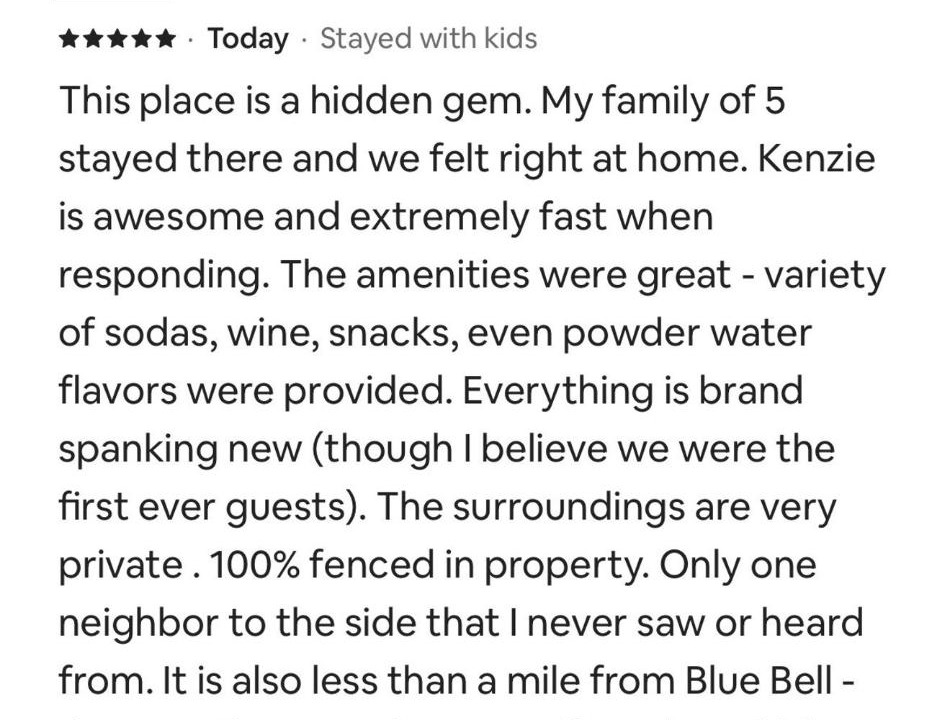Click the first star in the rating
The image size is (950, 720).
[69, 39]
